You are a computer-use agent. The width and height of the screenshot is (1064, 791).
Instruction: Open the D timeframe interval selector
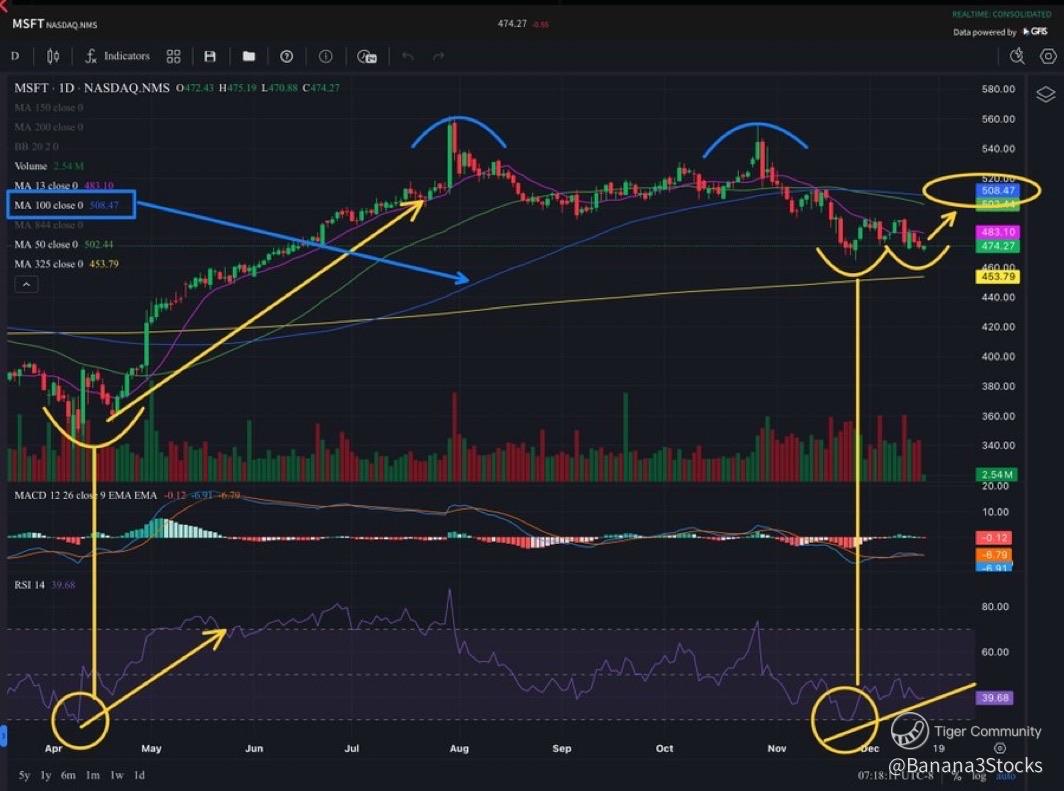[15, 56]
